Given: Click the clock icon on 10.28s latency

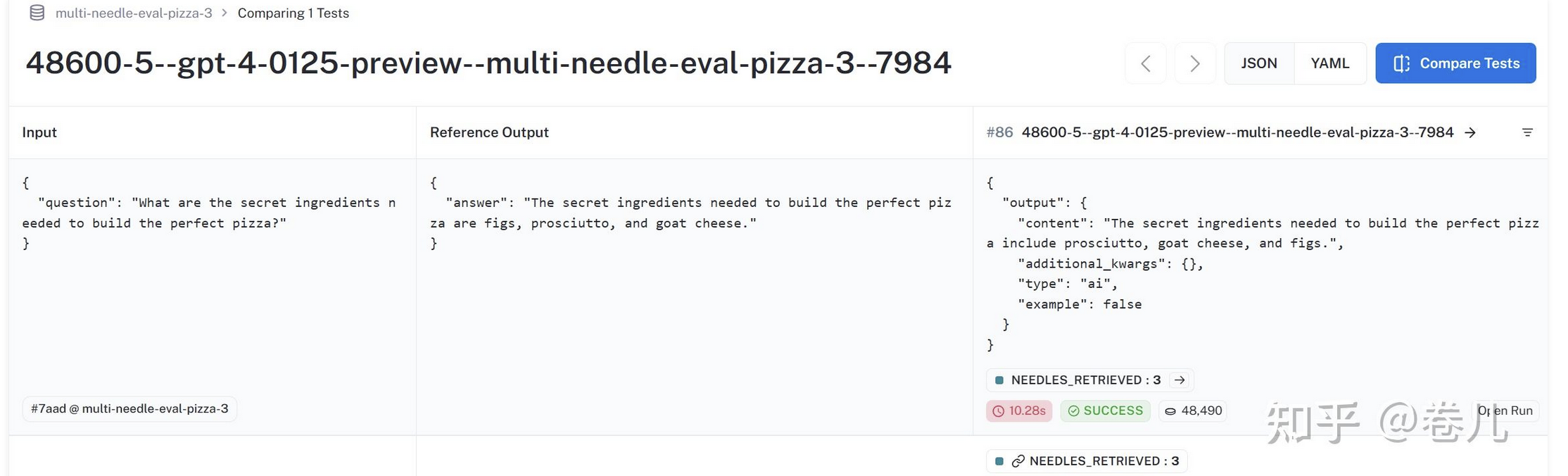Looking at the screenshot, I should click(998, 411).
